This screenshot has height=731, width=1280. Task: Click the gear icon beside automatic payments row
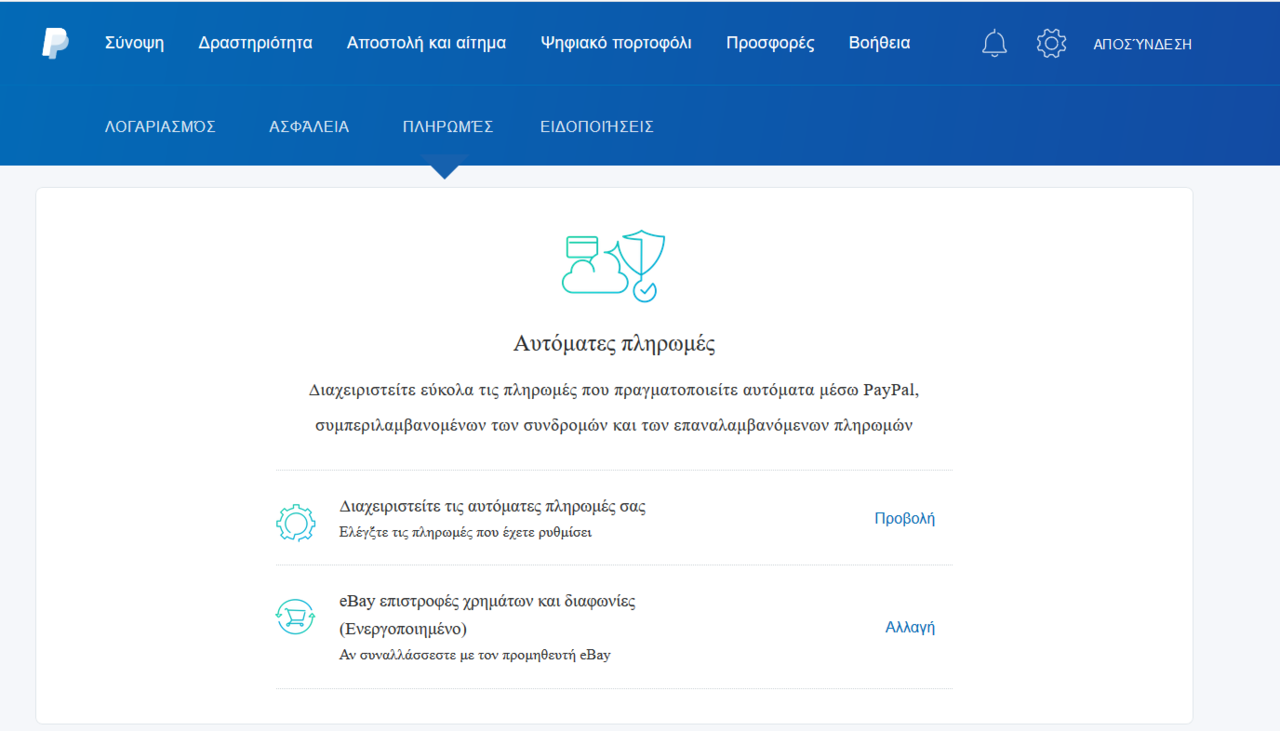tap(296, 522)
